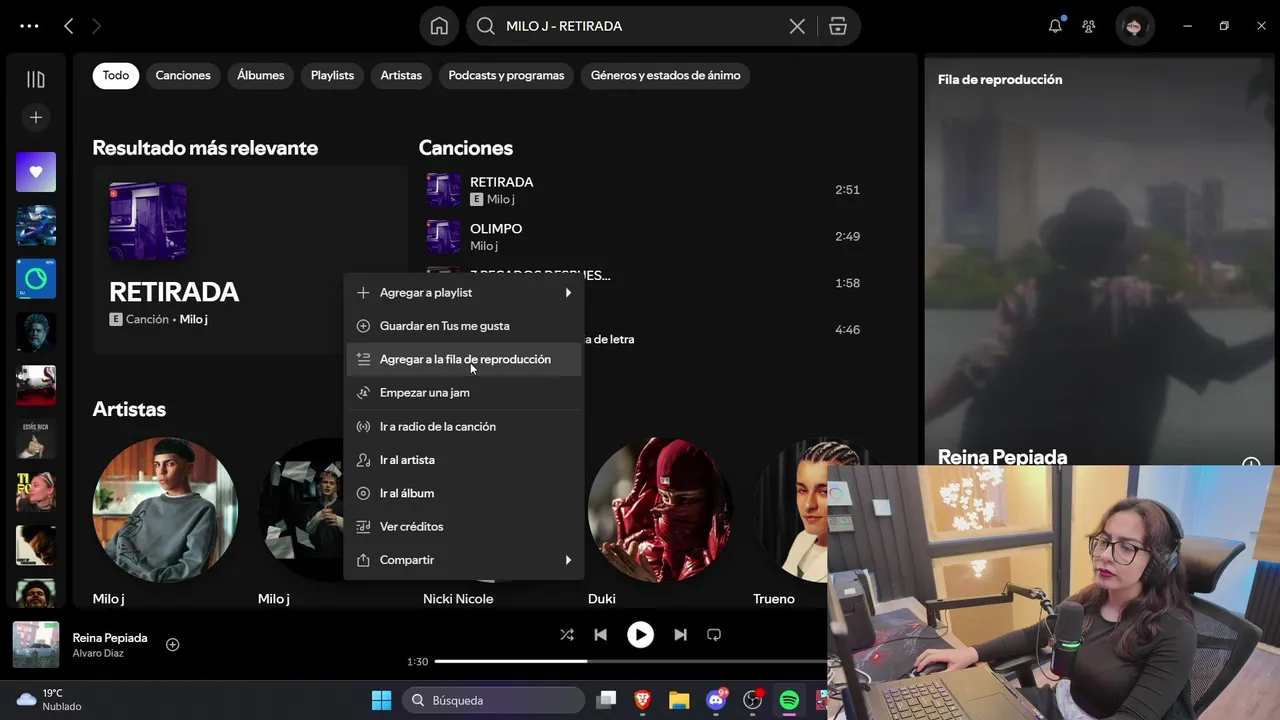
Task: Open the green circle playlist in sidebar
Action: (x=36, y=279)
